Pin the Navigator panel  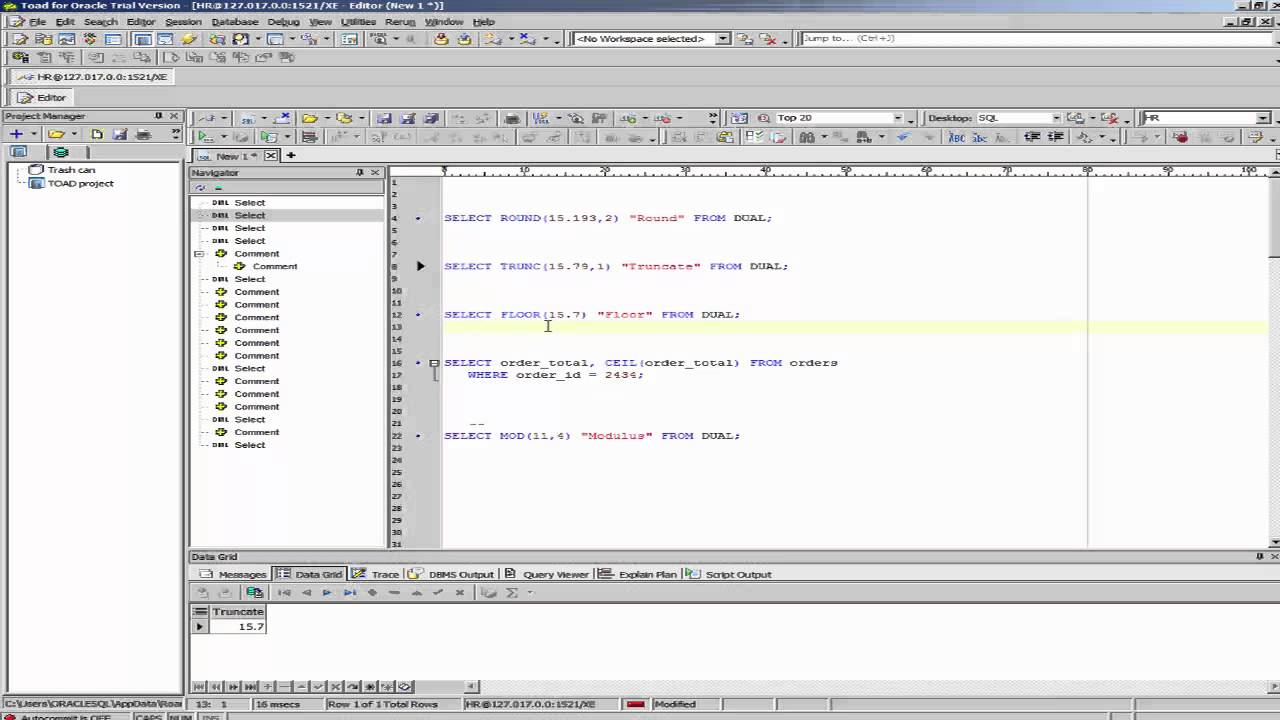360,173
